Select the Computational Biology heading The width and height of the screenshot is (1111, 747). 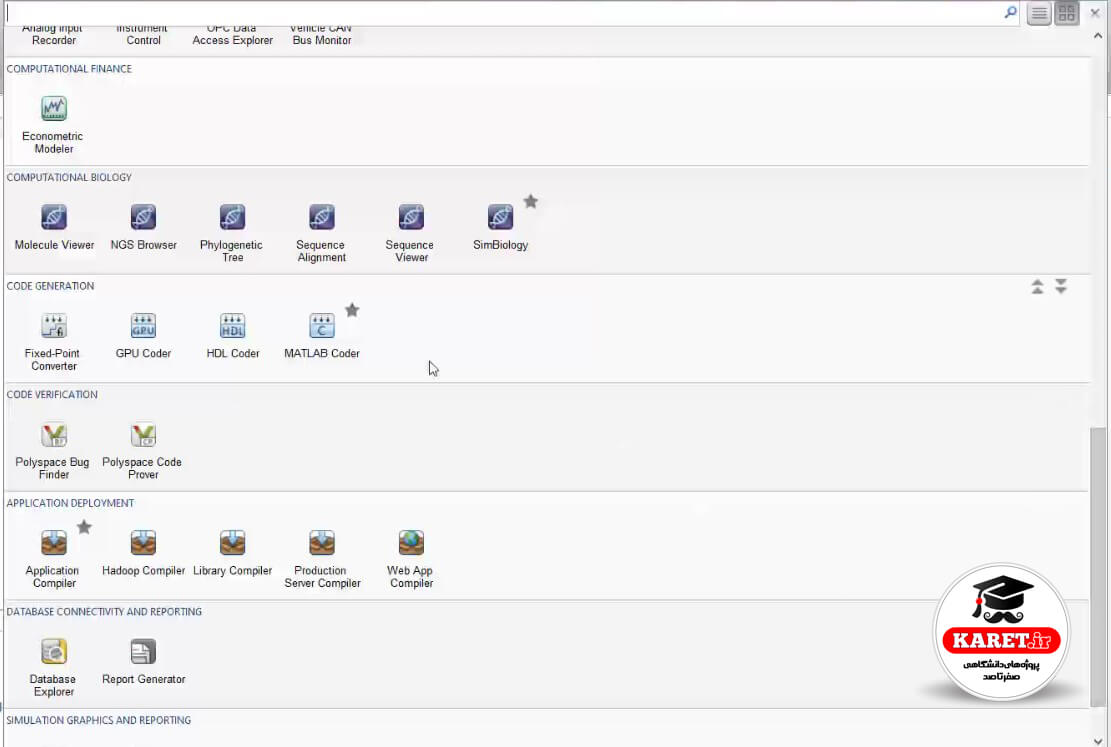coord(69,177)
